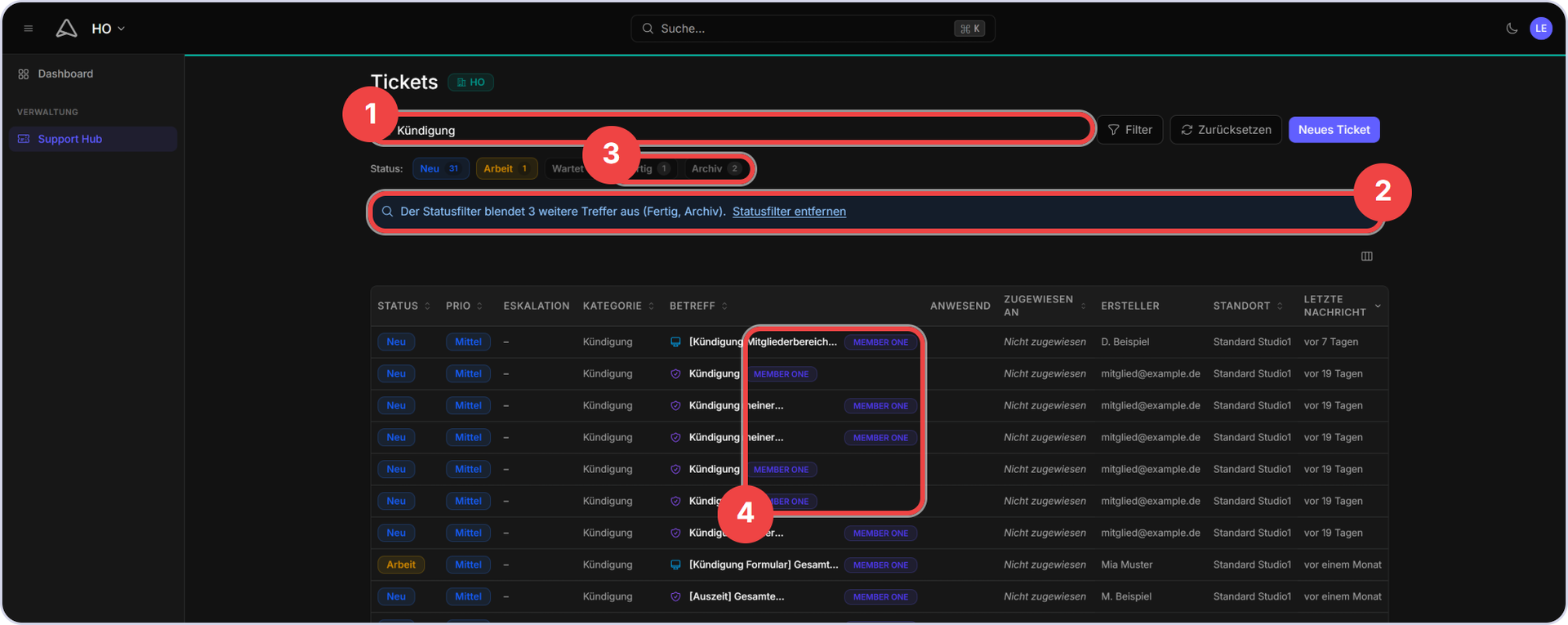This screenshot has height=625, width=1568.
Task: Open the LE user avatar menu
Action: [x=1541, y=29]
